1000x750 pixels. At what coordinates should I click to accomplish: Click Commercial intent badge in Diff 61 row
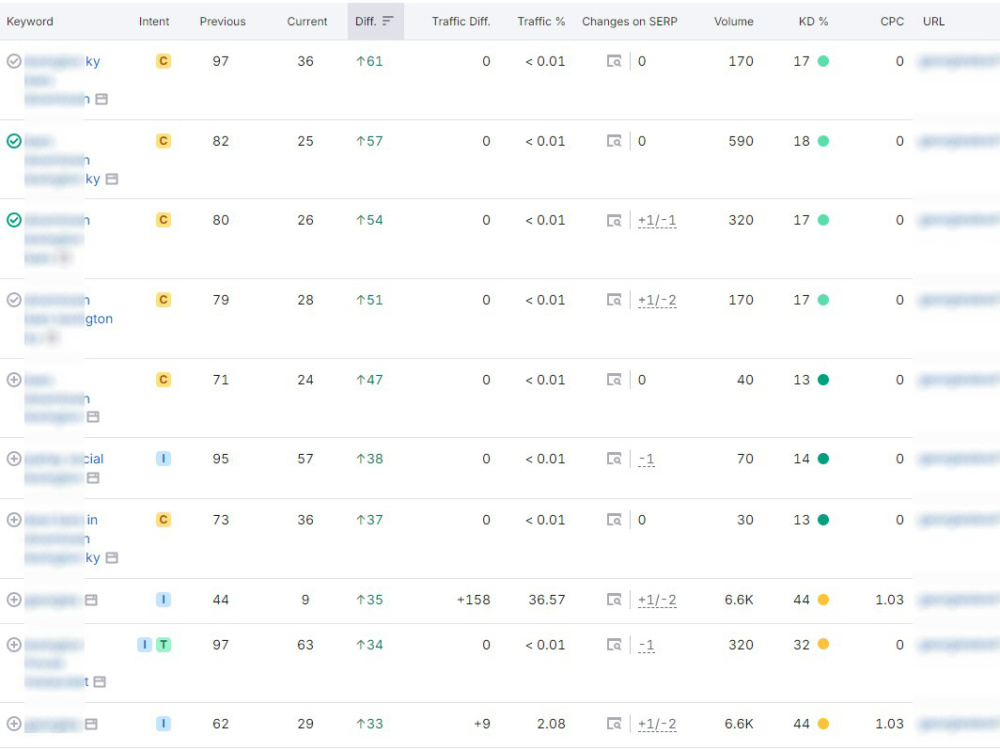[163, 61]
